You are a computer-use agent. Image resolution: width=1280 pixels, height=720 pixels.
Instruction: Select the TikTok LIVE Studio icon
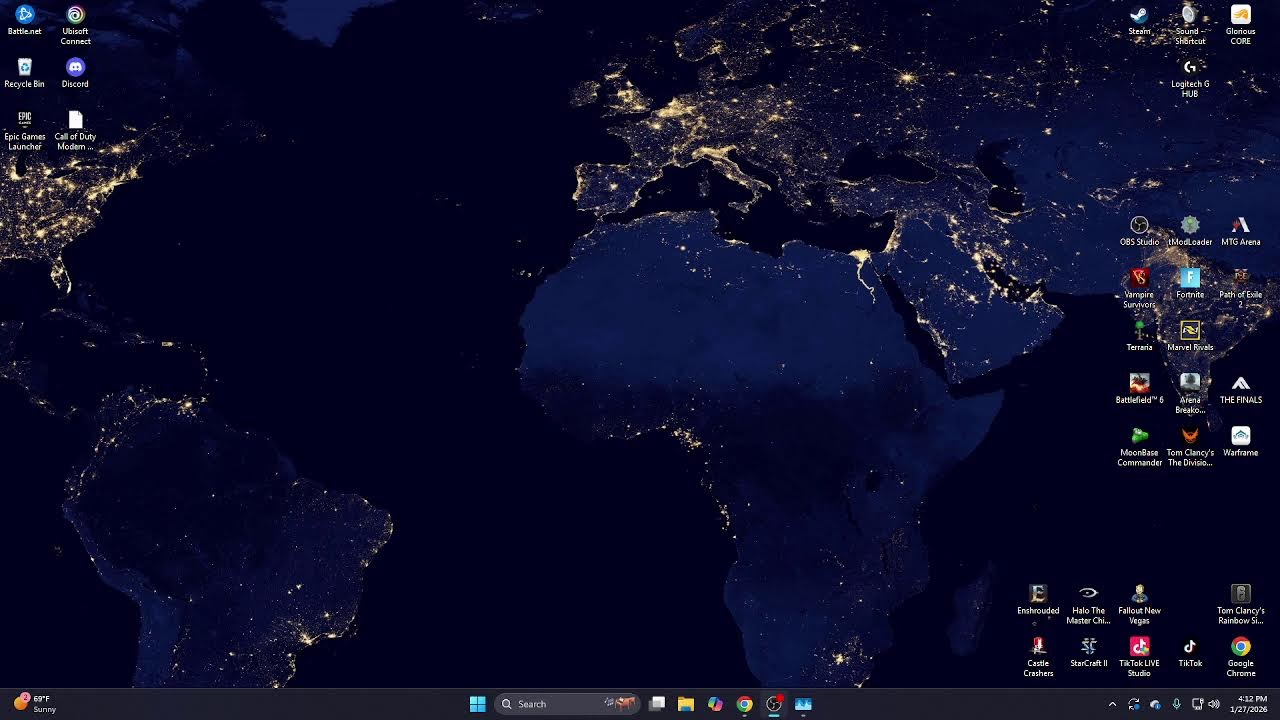pyautogui.click(x=1139, y=657)
